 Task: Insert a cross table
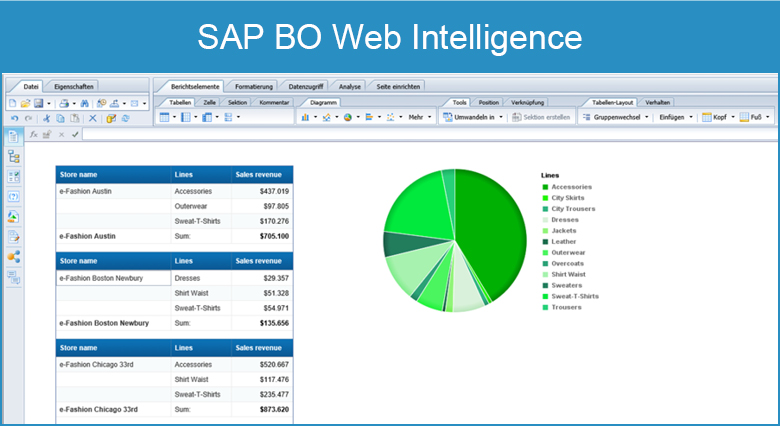pos(207,117)
